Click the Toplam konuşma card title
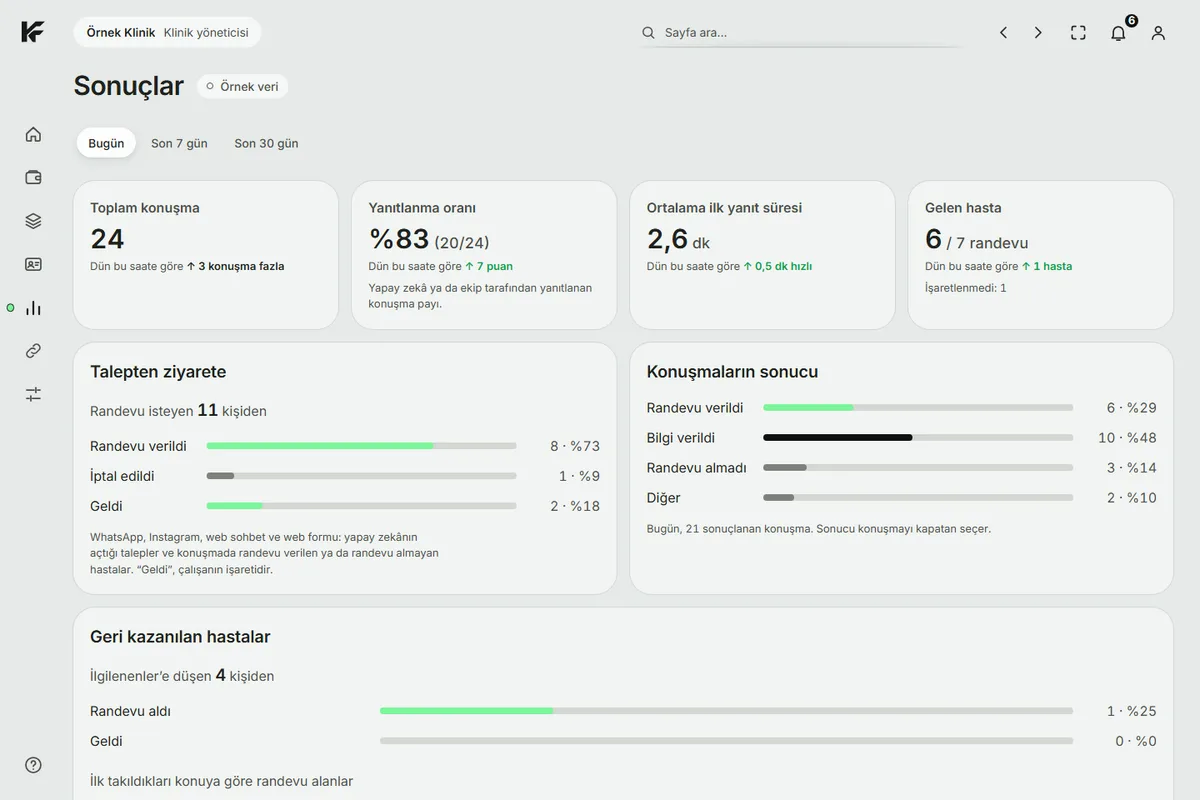This screenshot has width=1200, height=800. click(145, 208)
